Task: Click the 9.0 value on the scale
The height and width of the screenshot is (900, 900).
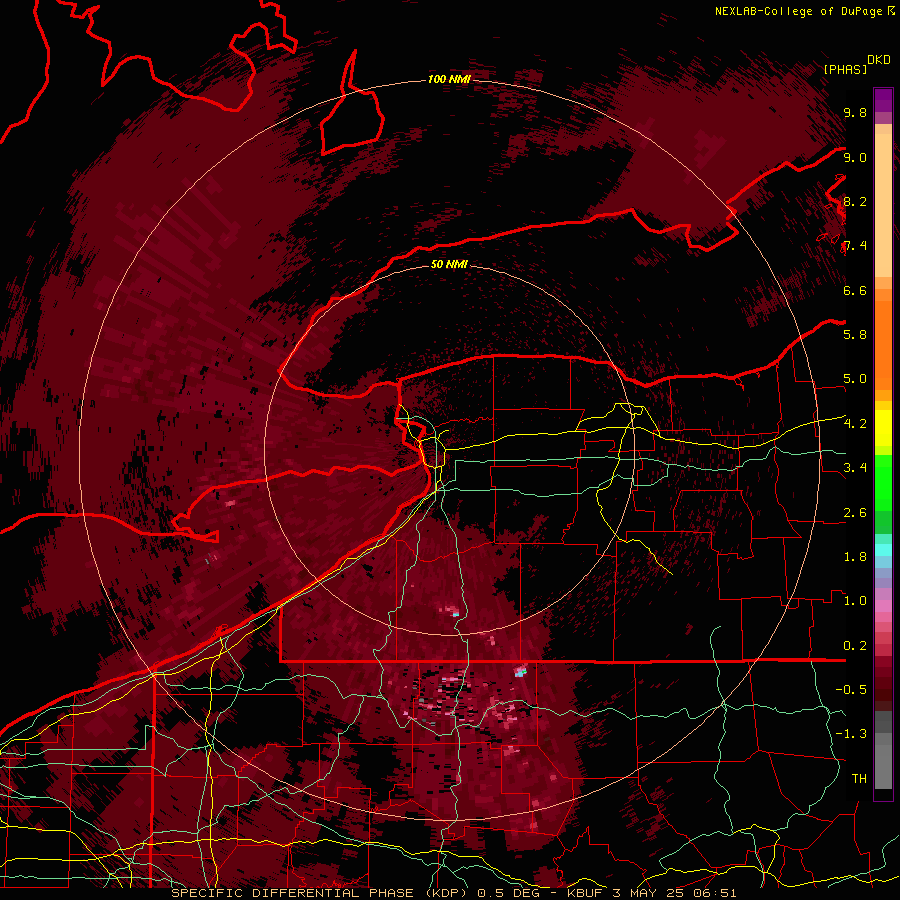Action: coord(855,157)
